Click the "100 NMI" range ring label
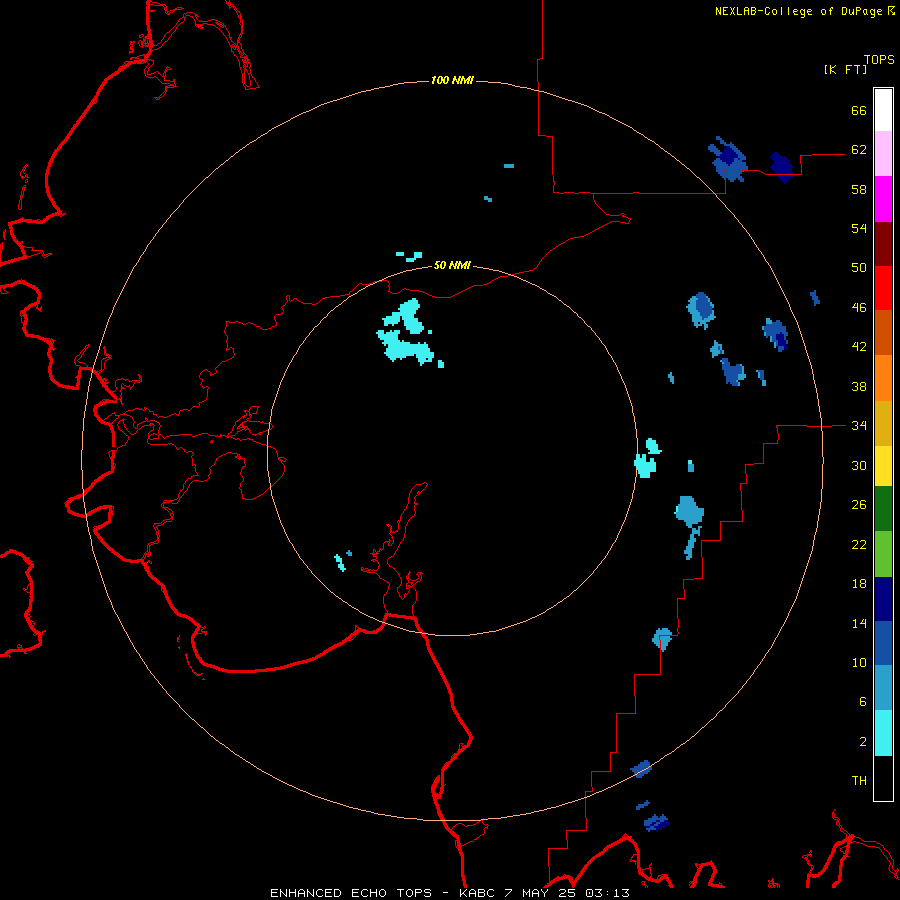Viewport: 900px width, 900px height. [x=452, y=80]
